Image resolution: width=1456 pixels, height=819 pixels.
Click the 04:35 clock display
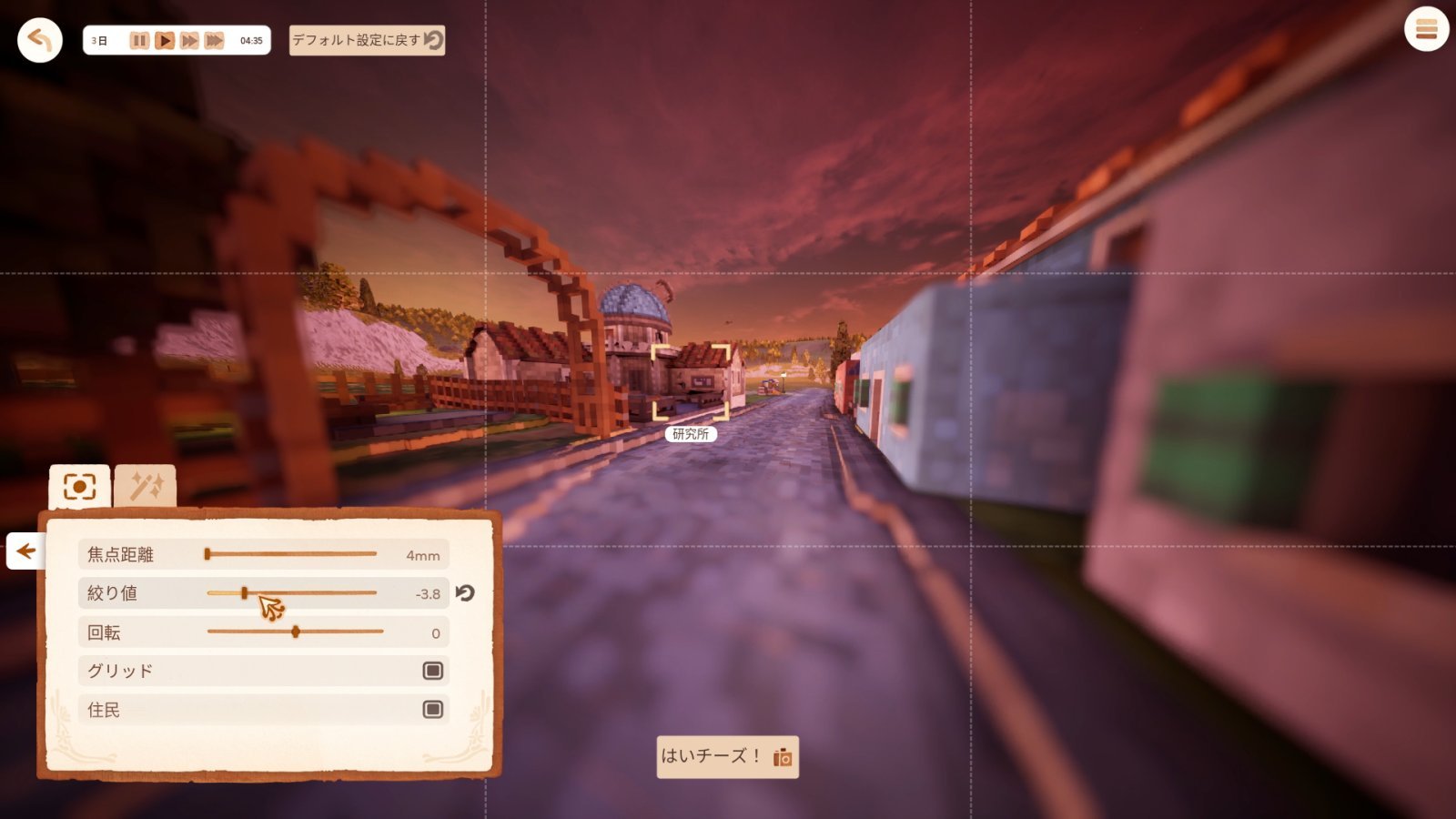(251, 41)
